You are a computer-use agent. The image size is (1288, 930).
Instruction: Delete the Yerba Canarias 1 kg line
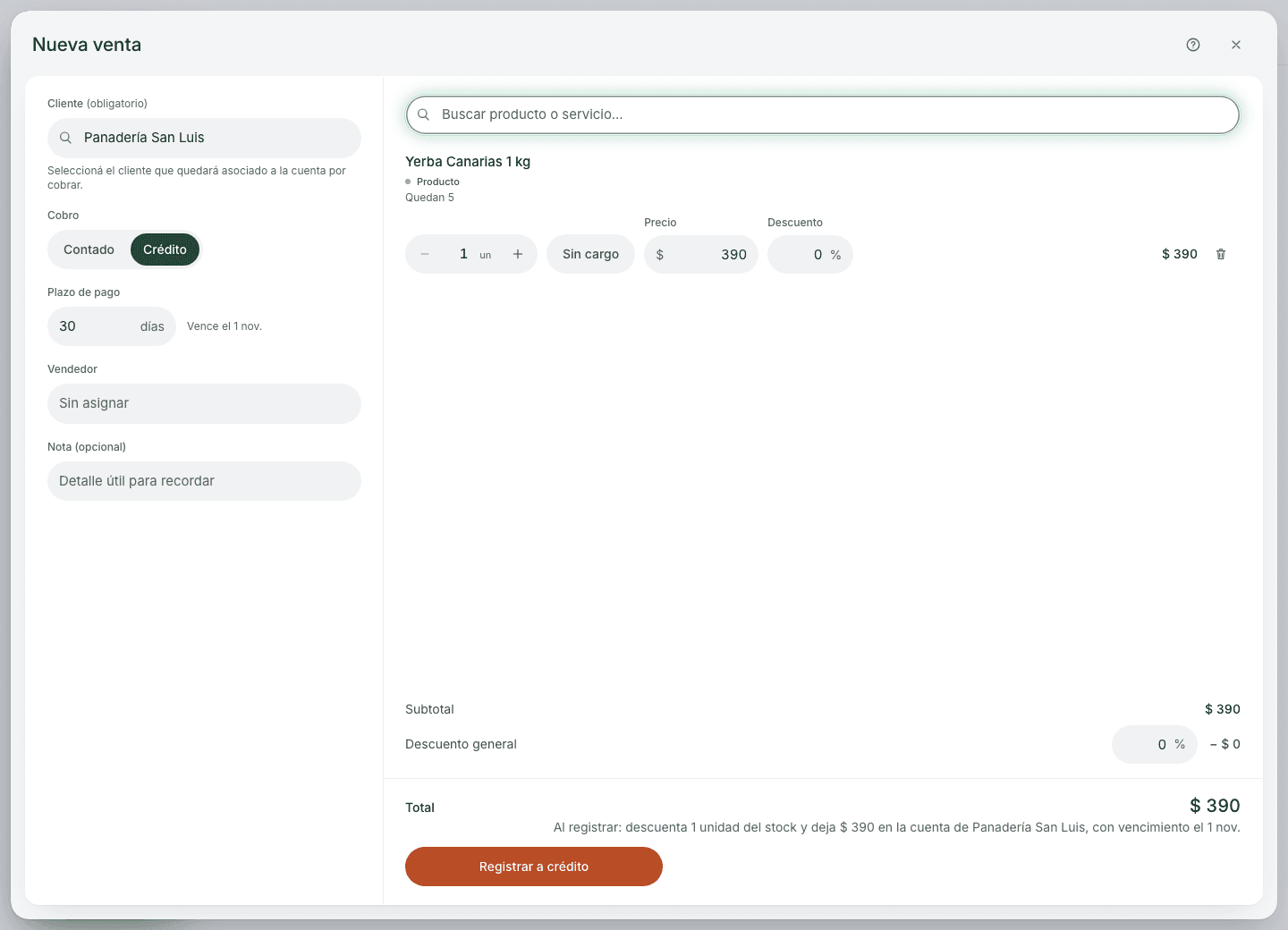[x=1221, y=254]
